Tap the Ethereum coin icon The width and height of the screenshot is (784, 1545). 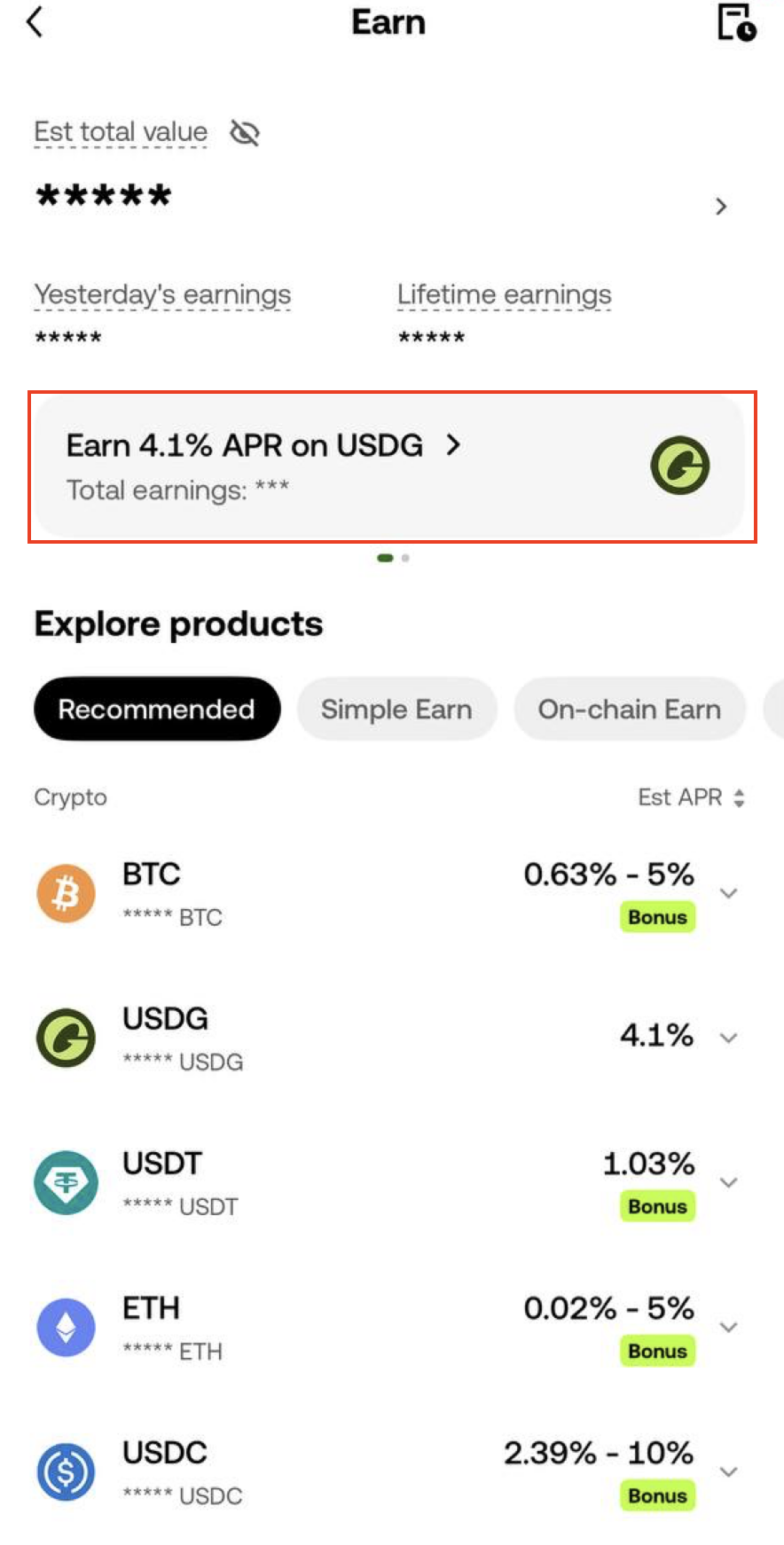[66, 1327]
